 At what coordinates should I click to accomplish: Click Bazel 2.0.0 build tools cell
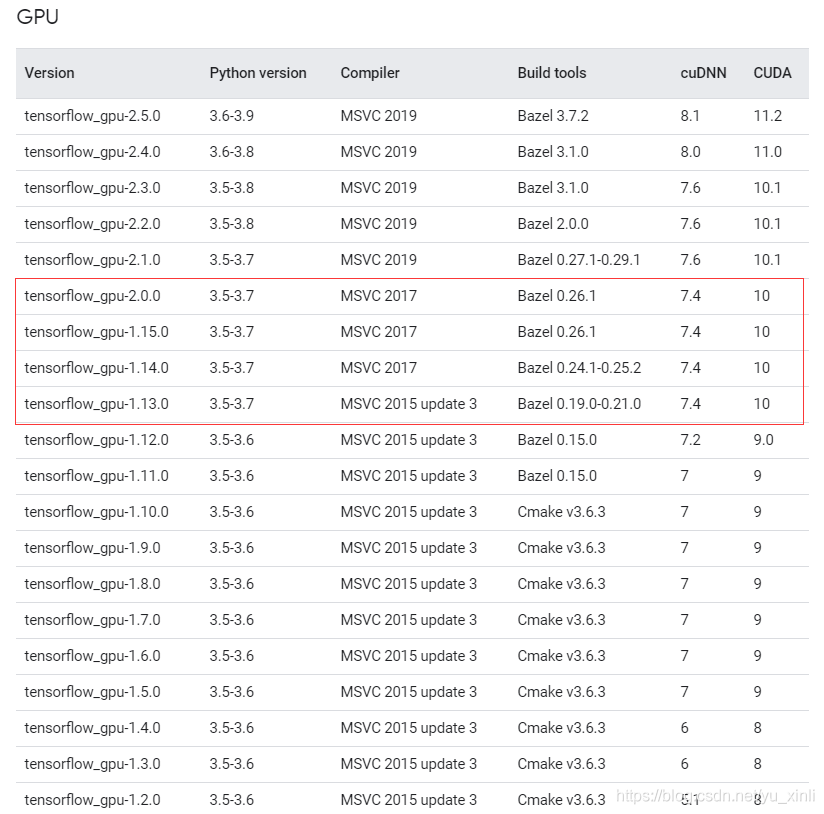pos(553,224)
